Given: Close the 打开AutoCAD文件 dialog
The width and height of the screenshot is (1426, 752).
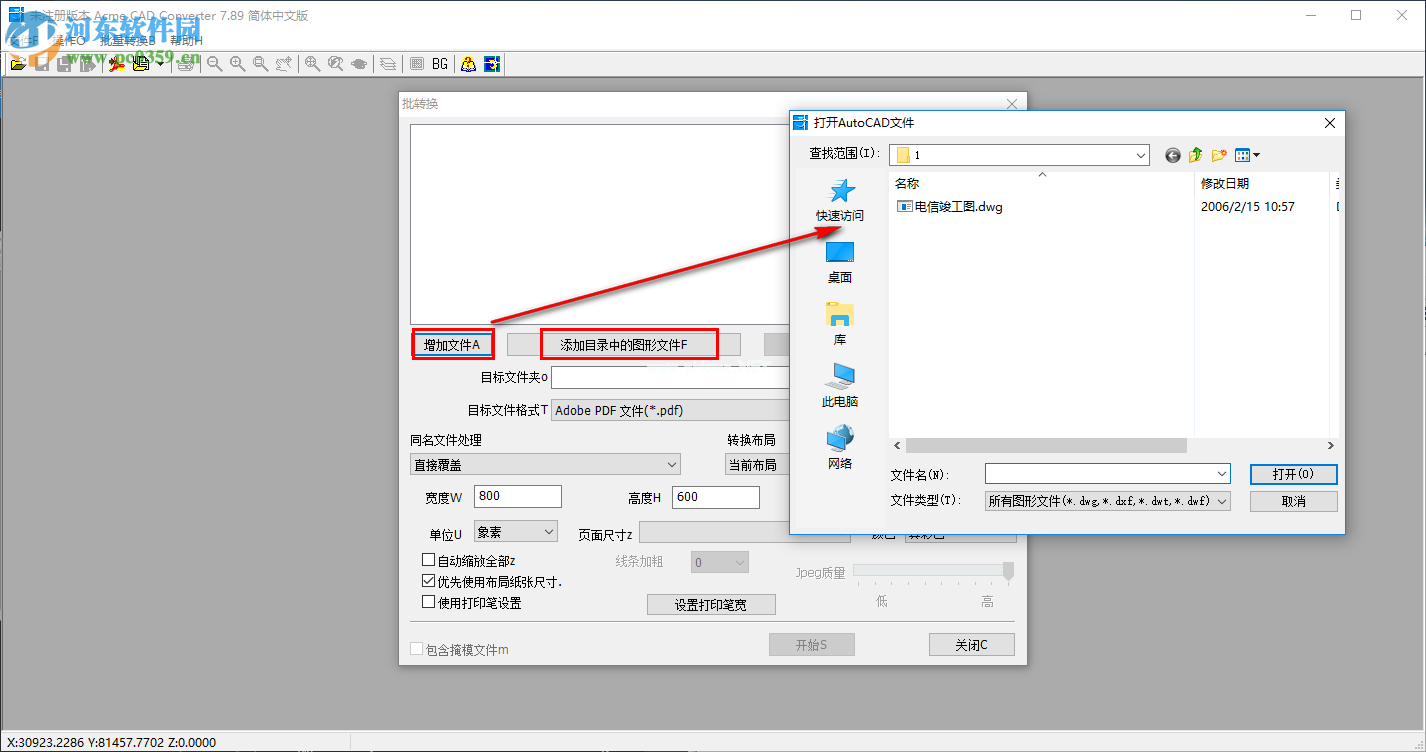Looking at the screenshot, I should pos(1329,123).
